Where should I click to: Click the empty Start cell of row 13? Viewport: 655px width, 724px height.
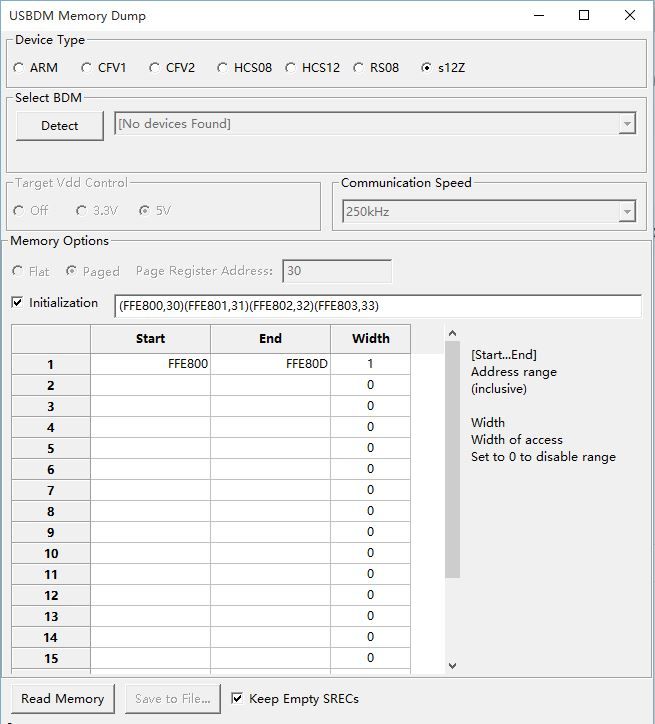tap(150, 616)
